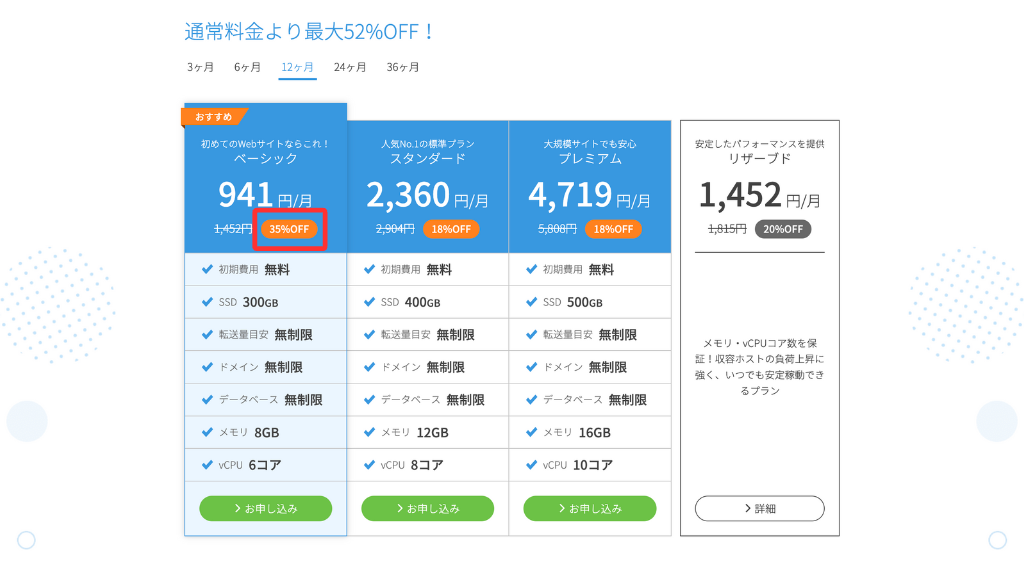Click the checkmark beside メモリ 16GB
This screenshot has height=561, width=1024.
531,432
